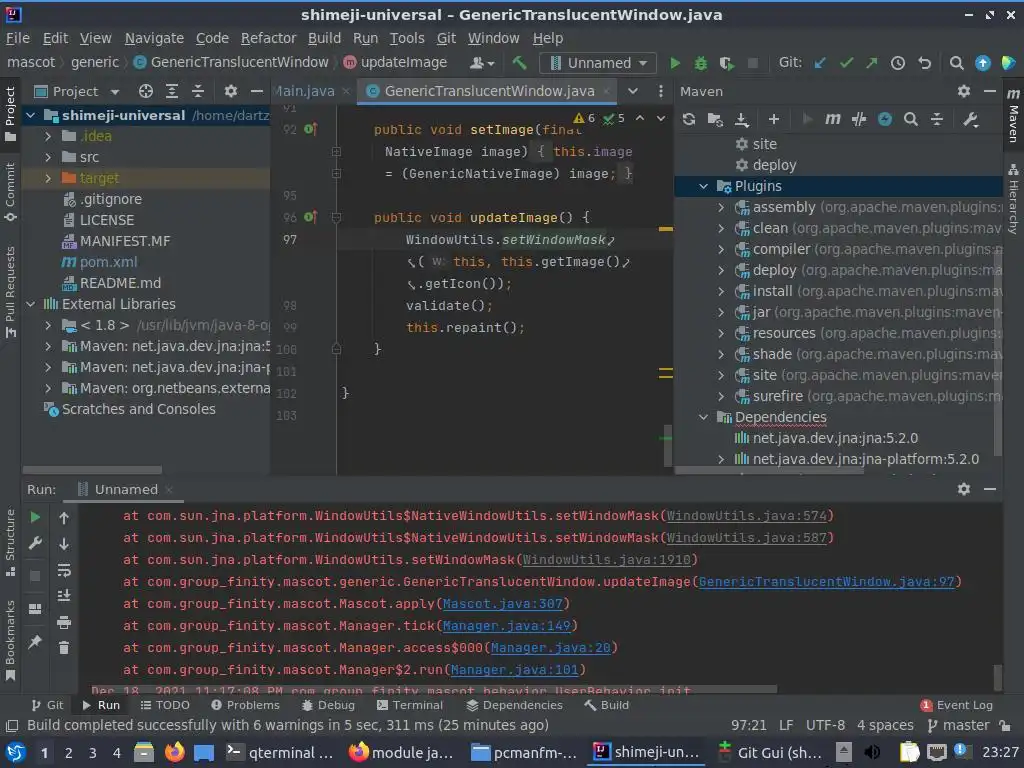
Task: Locate current file in Project tree
Action: tap(146, 91)
